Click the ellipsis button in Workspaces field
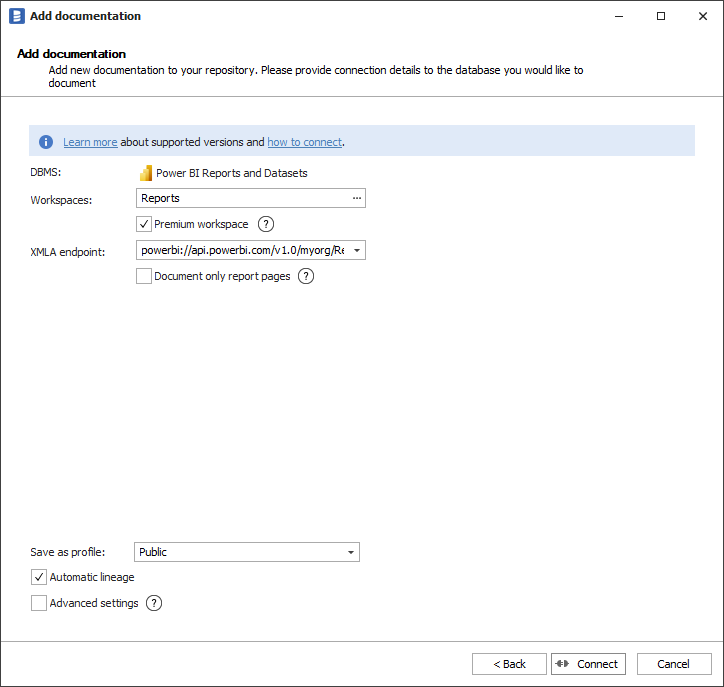 [356, 198]
